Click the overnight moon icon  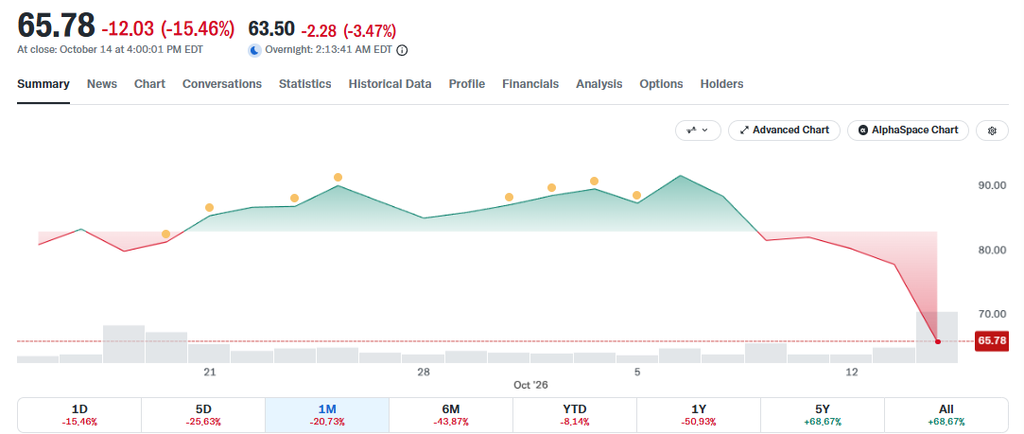click(x=255, y=50)
